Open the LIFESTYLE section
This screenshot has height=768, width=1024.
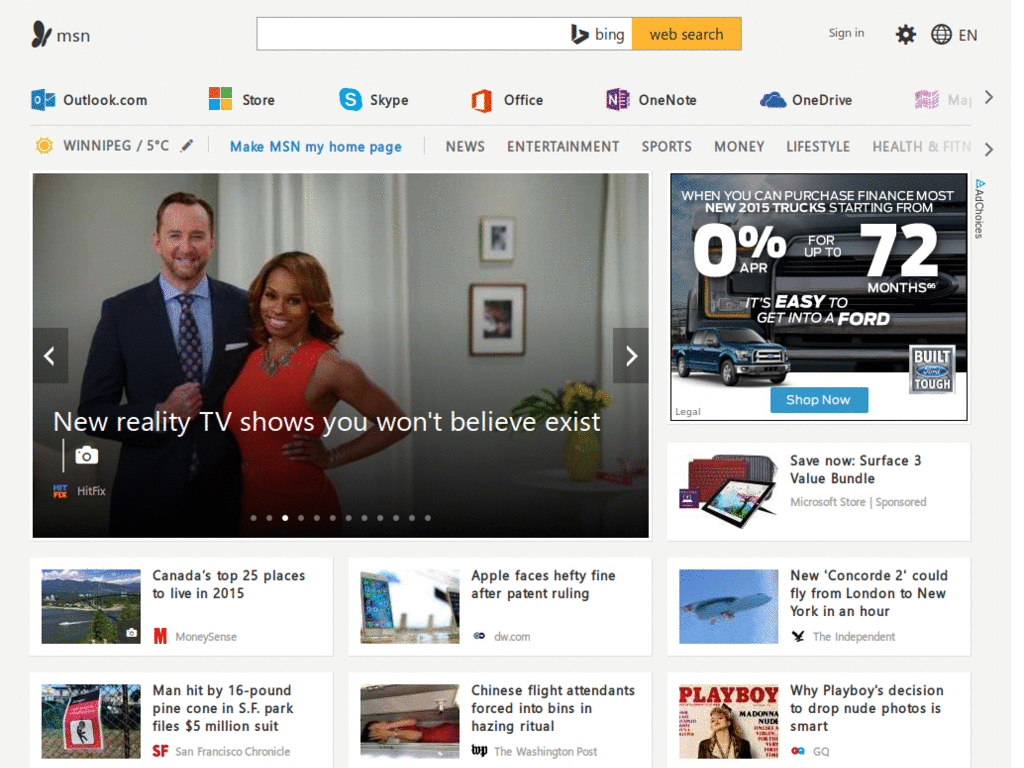click(818, 146)
